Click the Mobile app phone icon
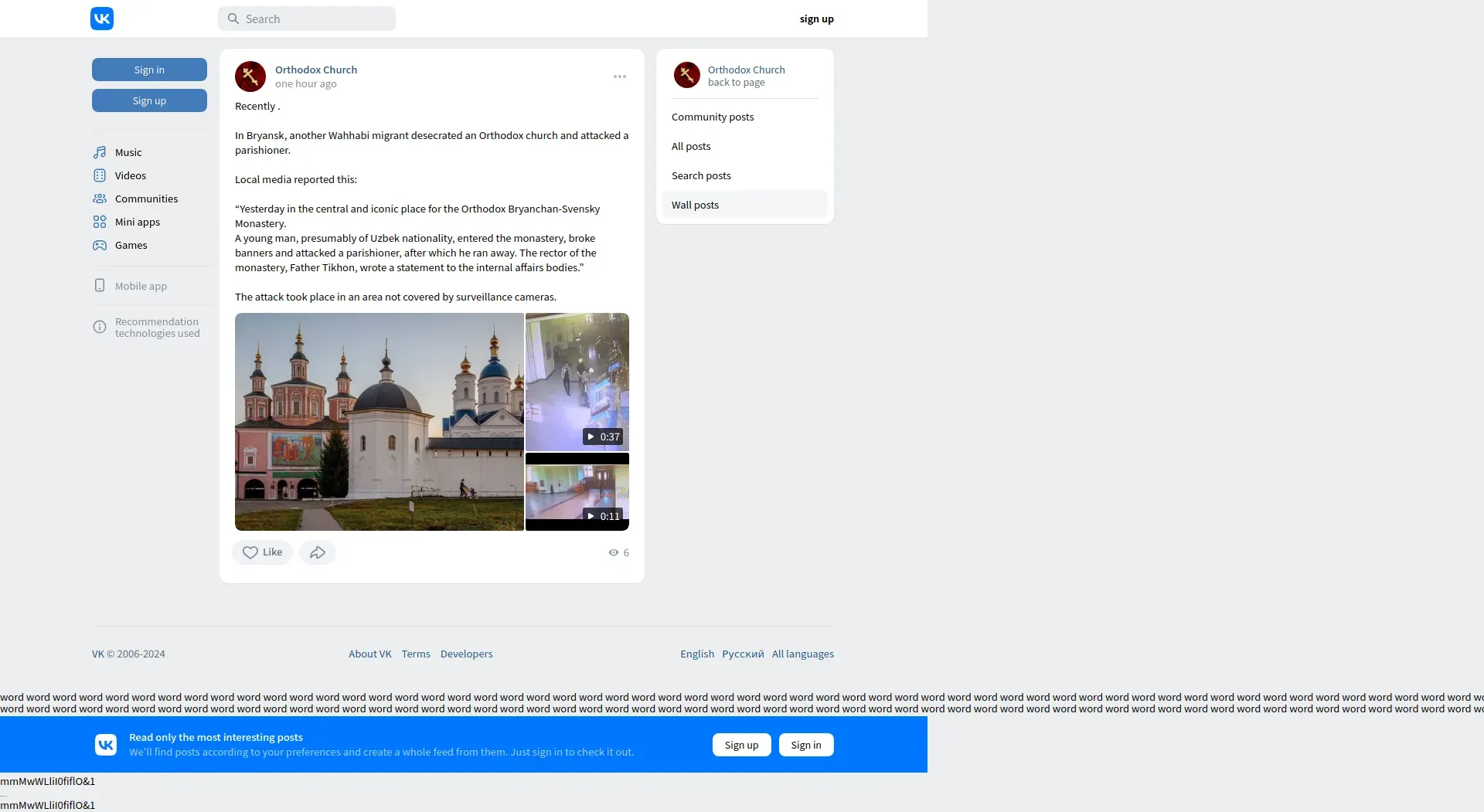Image resolution: width=1484 pixels, height=812 pixels. (100, 285)
